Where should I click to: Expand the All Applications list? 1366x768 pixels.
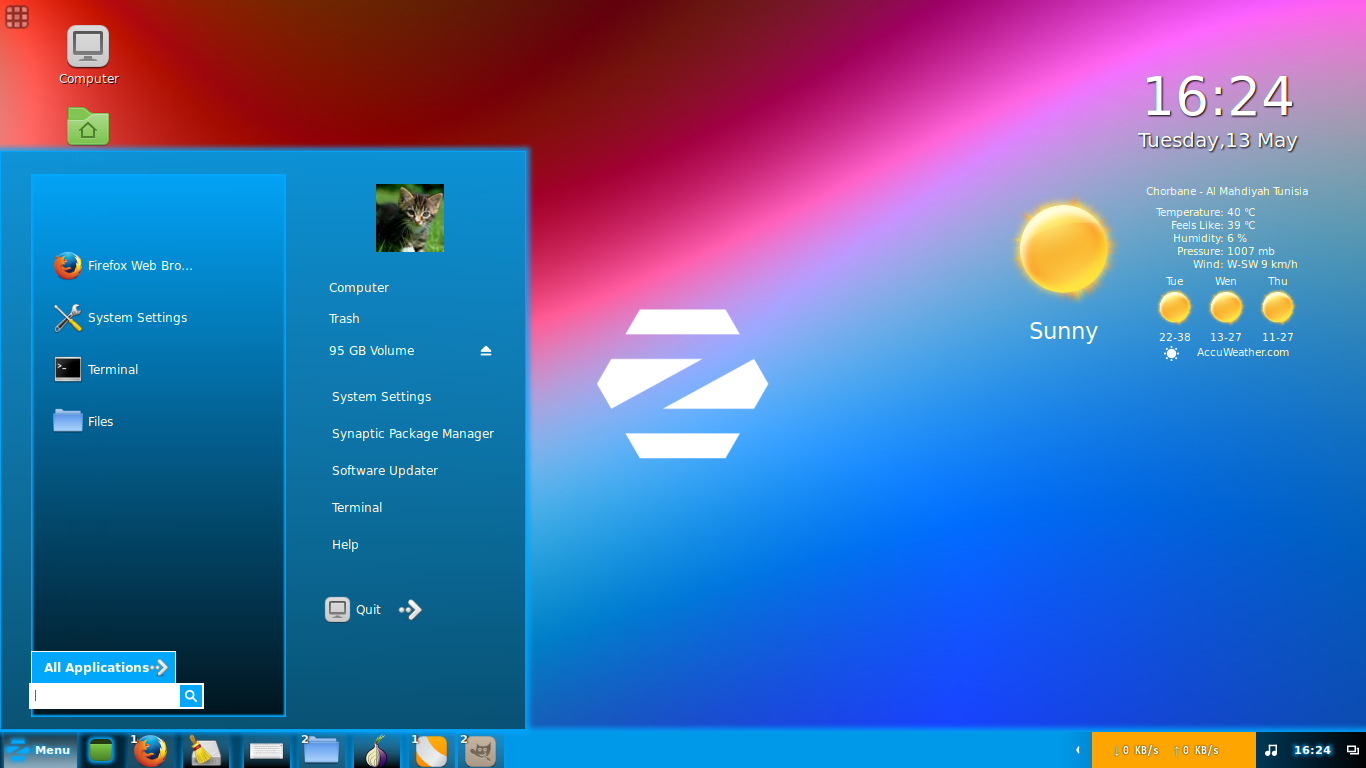(x=104, y=667)
